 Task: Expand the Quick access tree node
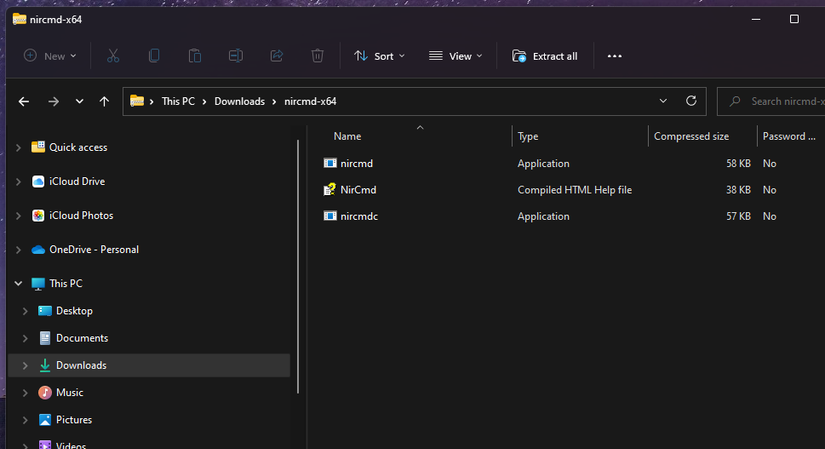click(x=18, y=148)
